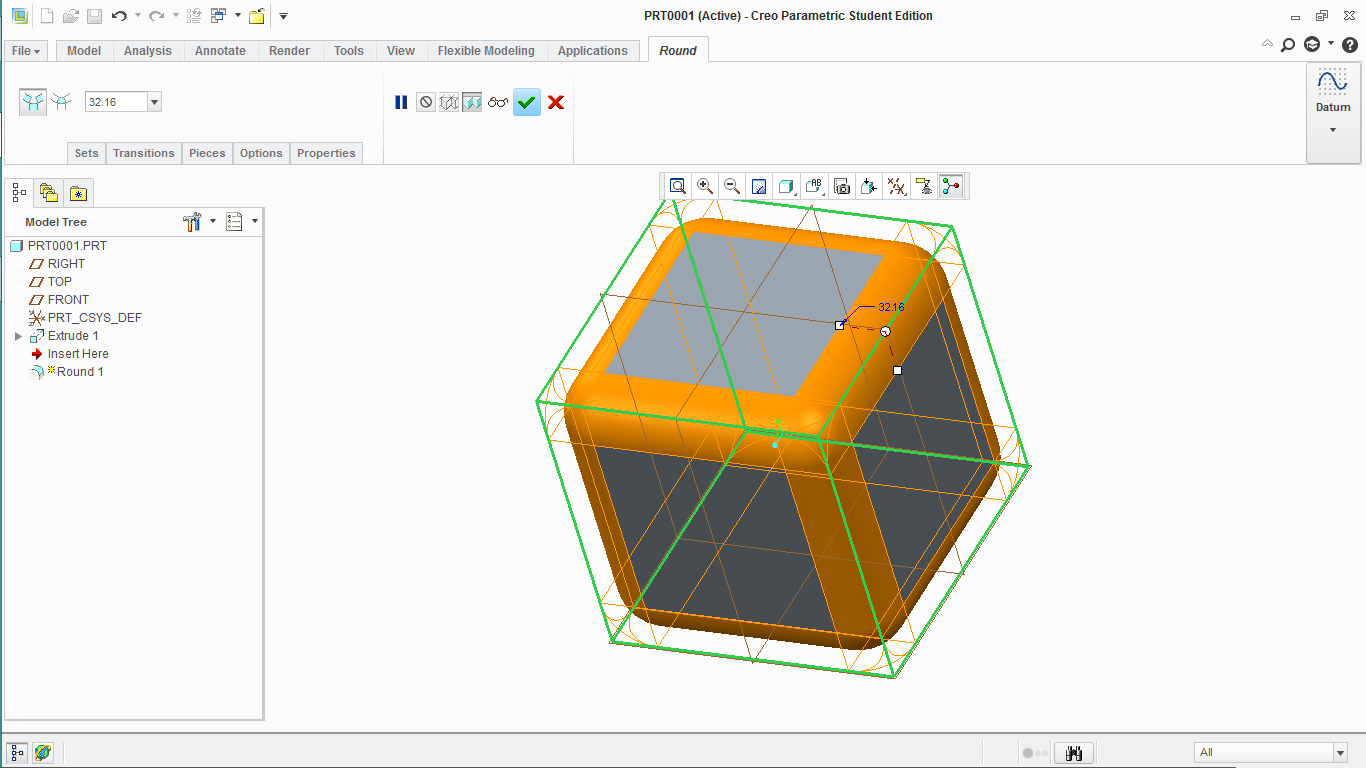The width and height of the screenshot is (1366, 768).
Task: Open an existing file via folder icon
Action: (x=70, y=16)
